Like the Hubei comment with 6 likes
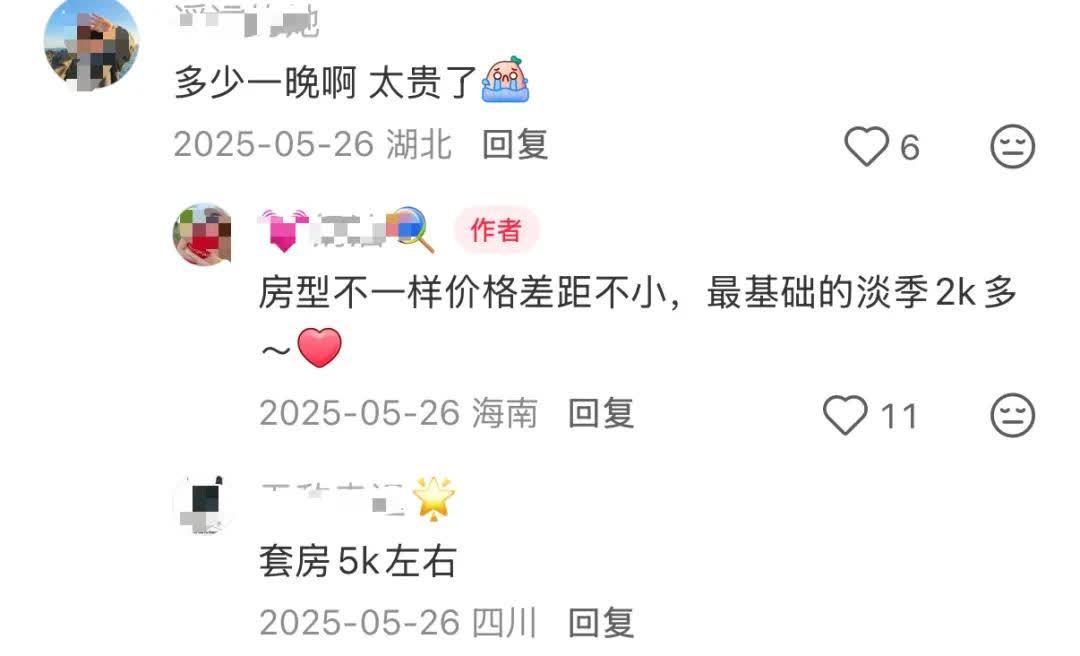Image resolution: width=1080 pixels, height=656 pixels. point(866,146)
